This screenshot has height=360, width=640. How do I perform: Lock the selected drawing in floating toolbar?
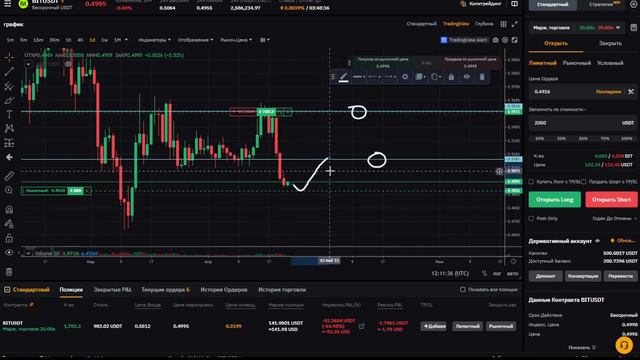(451, 77)
